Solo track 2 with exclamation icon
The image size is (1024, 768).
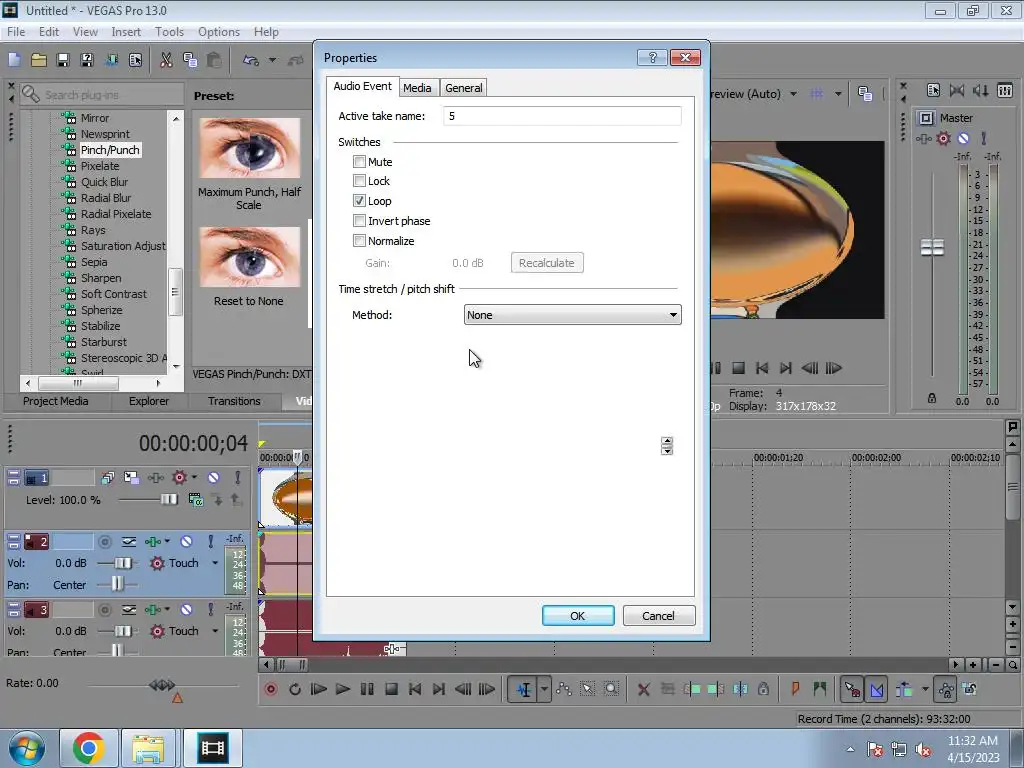210,541
